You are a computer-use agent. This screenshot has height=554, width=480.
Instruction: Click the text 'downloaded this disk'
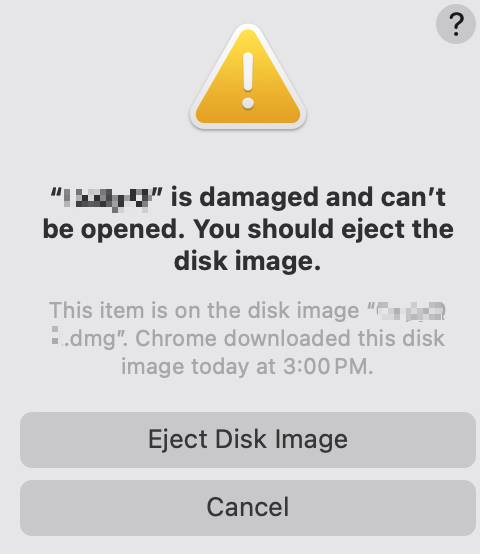pos(334,338)
